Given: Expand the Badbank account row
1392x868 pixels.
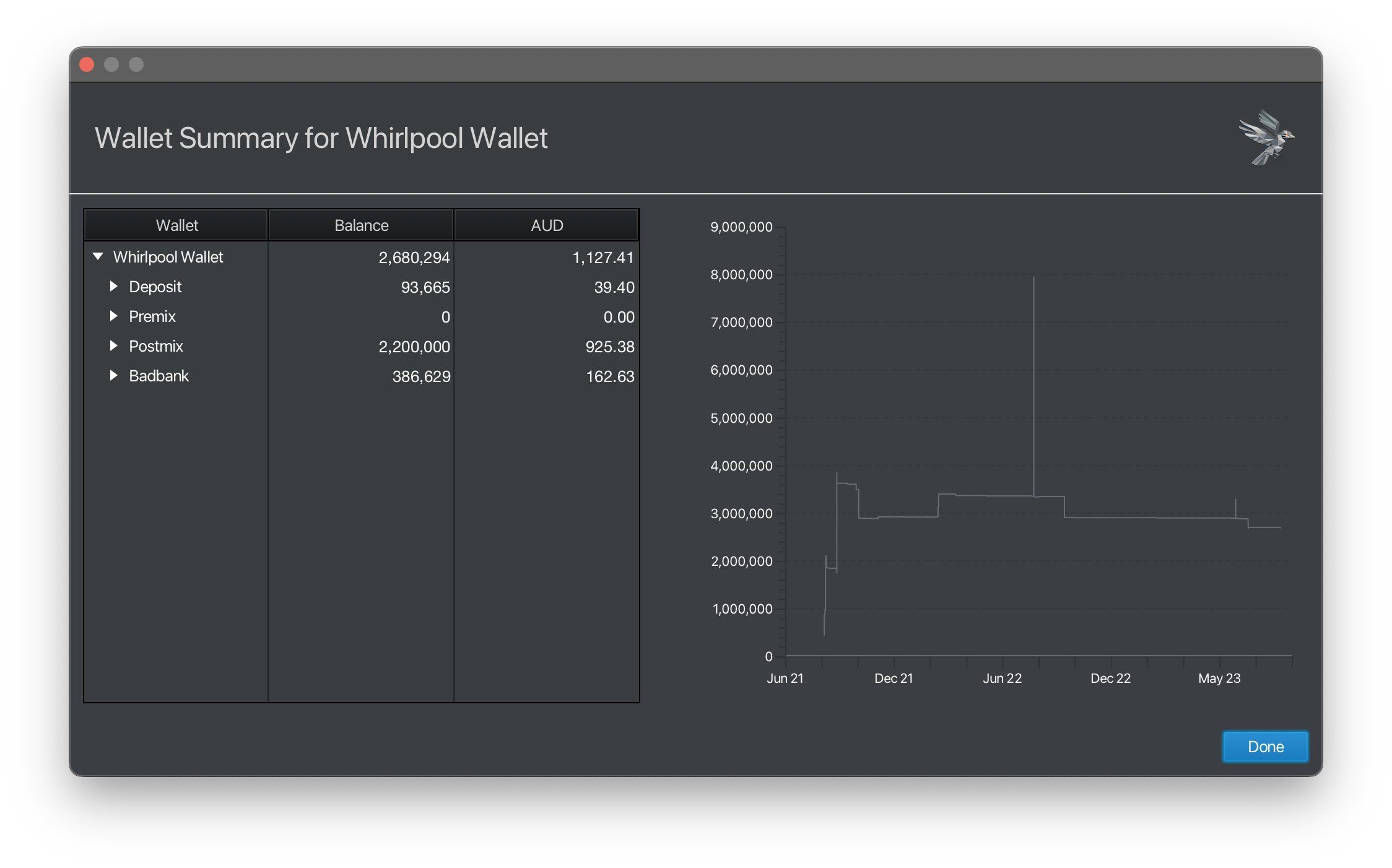Looking at the screenshot, I should pos(113,375).
